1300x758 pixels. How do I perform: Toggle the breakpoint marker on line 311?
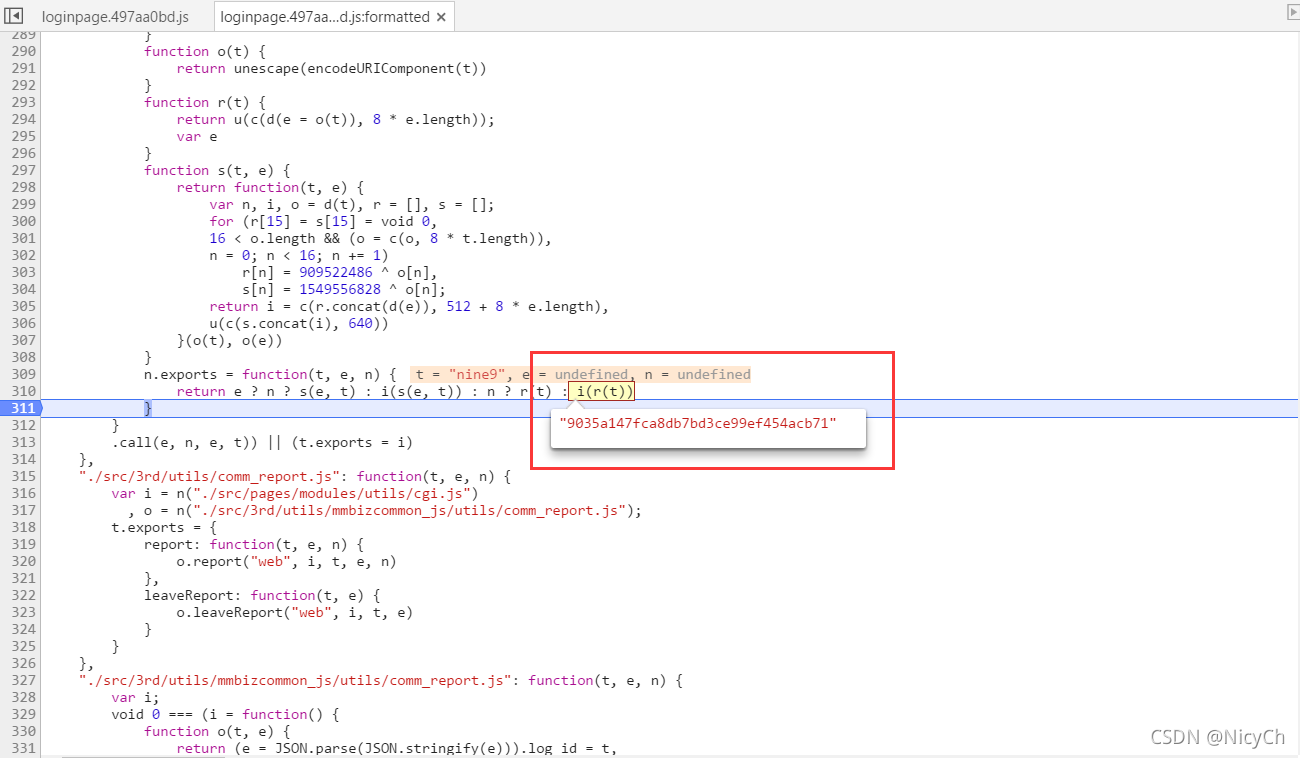tap(23, 408)
